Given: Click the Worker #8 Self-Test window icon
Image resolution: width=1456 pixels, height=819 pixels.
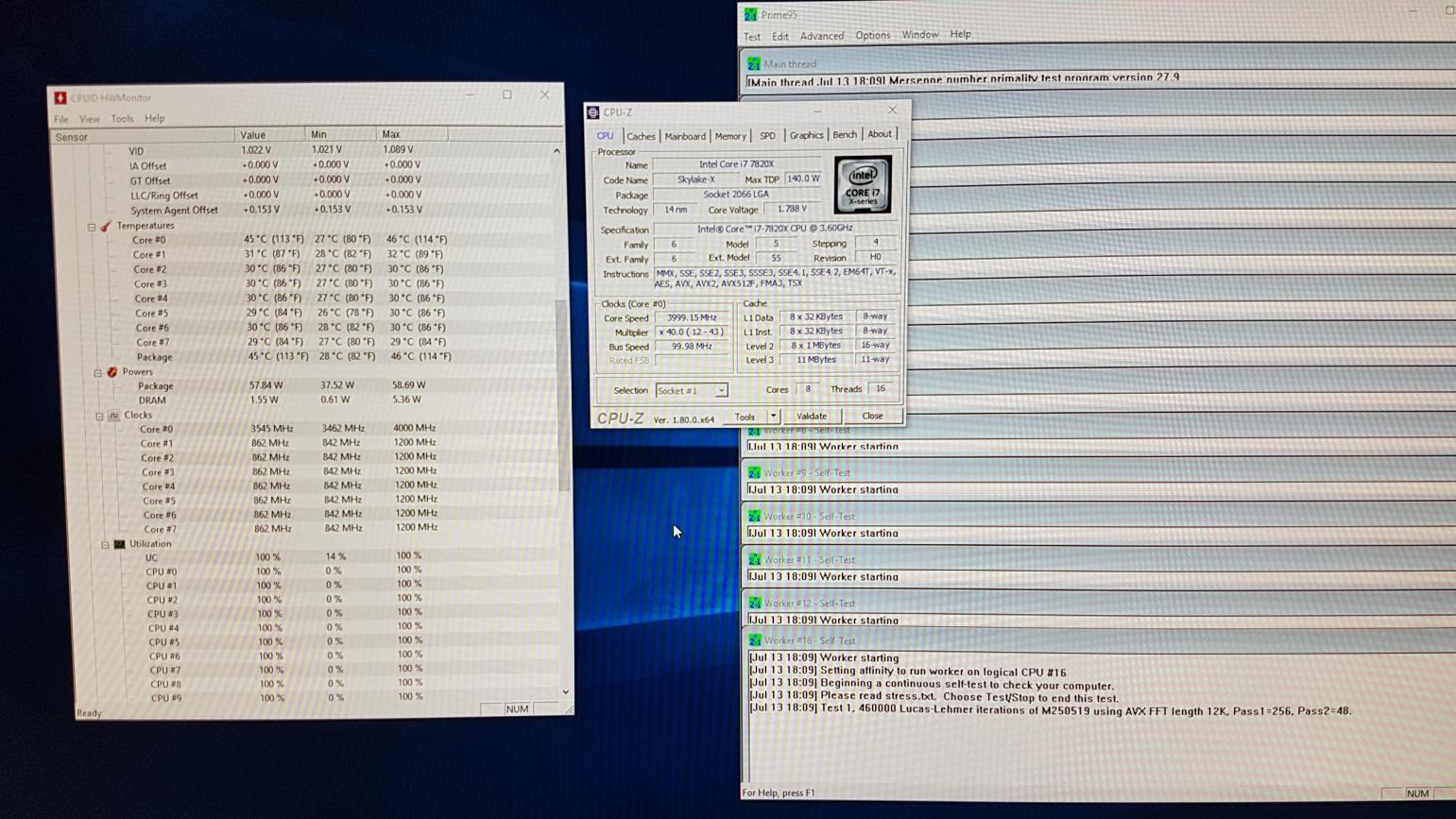Looking at the screenshot, I should coord(754,431).
